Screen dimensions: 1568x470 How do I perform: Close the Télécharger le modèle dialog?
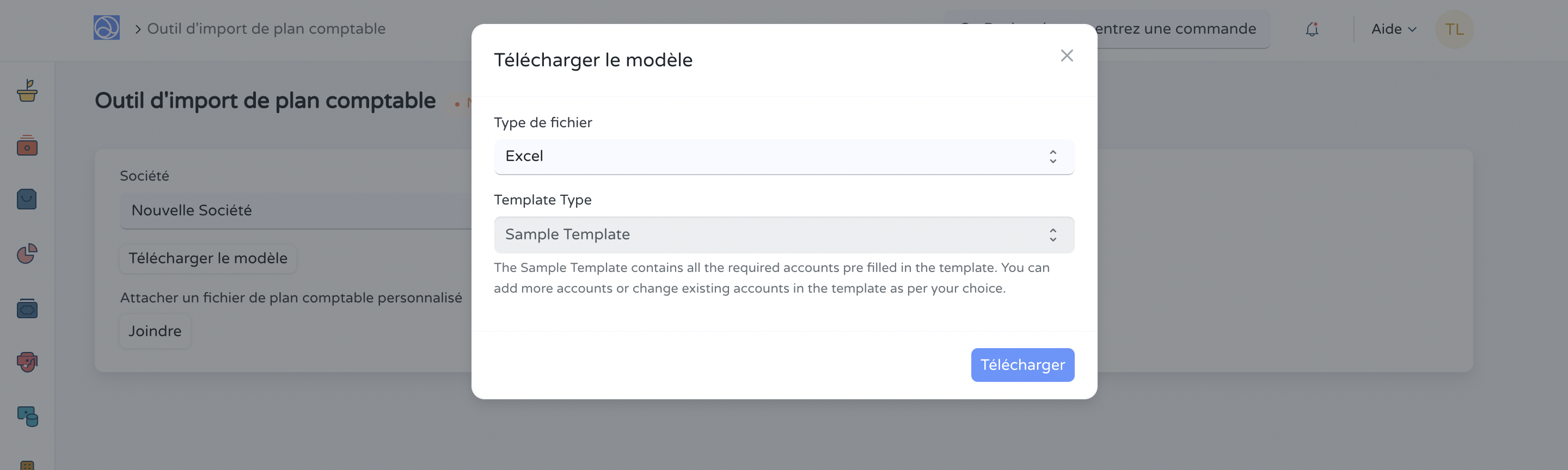pyautogui.click(x=1067, y=56)
